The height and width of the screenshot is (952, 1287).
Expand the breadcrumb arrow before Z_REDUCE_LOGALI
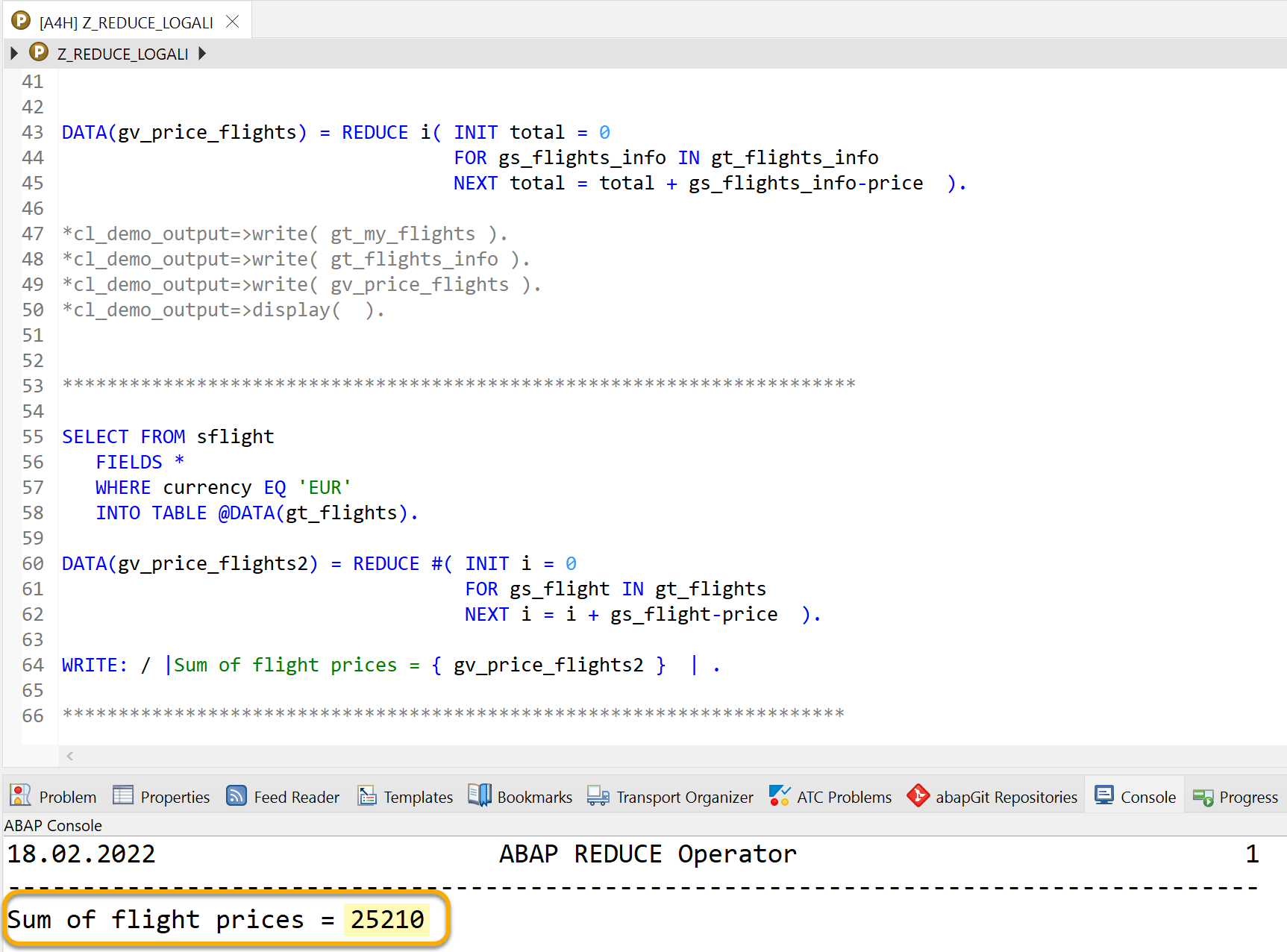[13, 53]
